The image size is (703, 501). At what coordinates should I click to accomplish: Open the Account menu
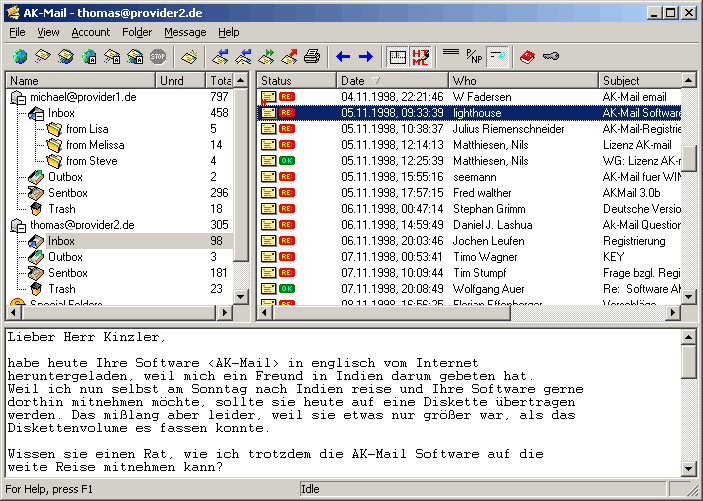pyautogui.click(x=91, y=32)
